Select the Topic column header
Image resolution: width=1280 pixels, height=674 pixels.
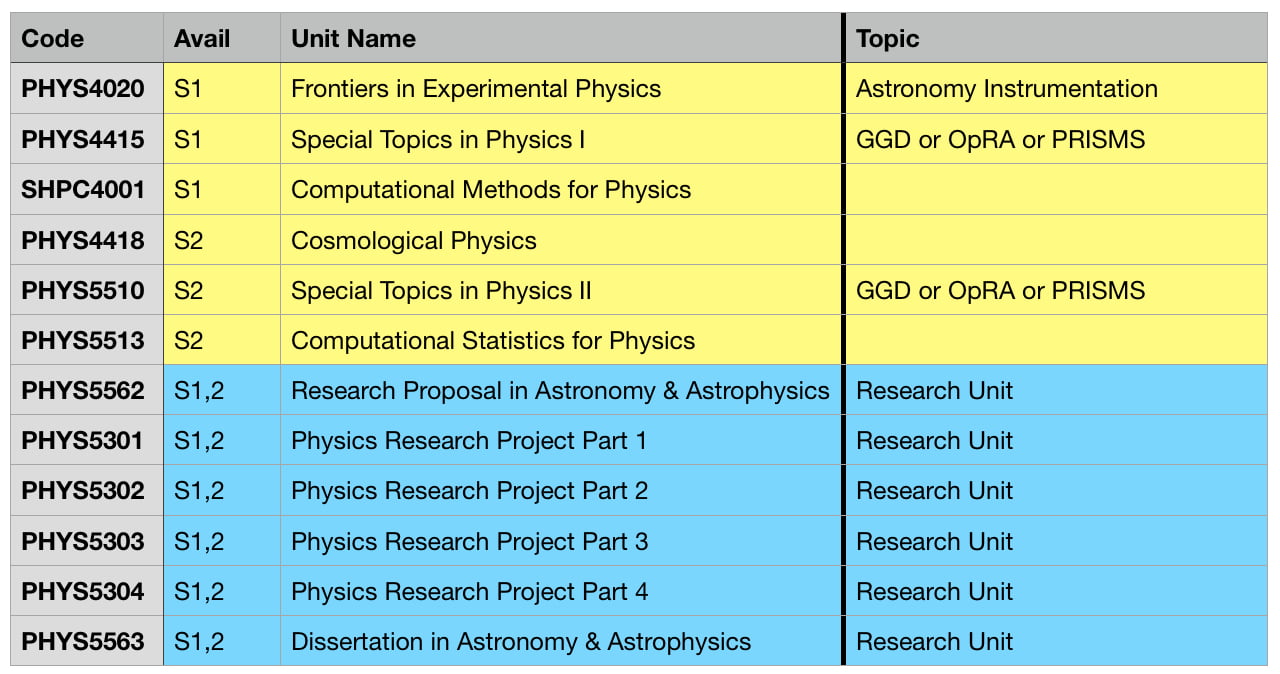tap(887, 39)
